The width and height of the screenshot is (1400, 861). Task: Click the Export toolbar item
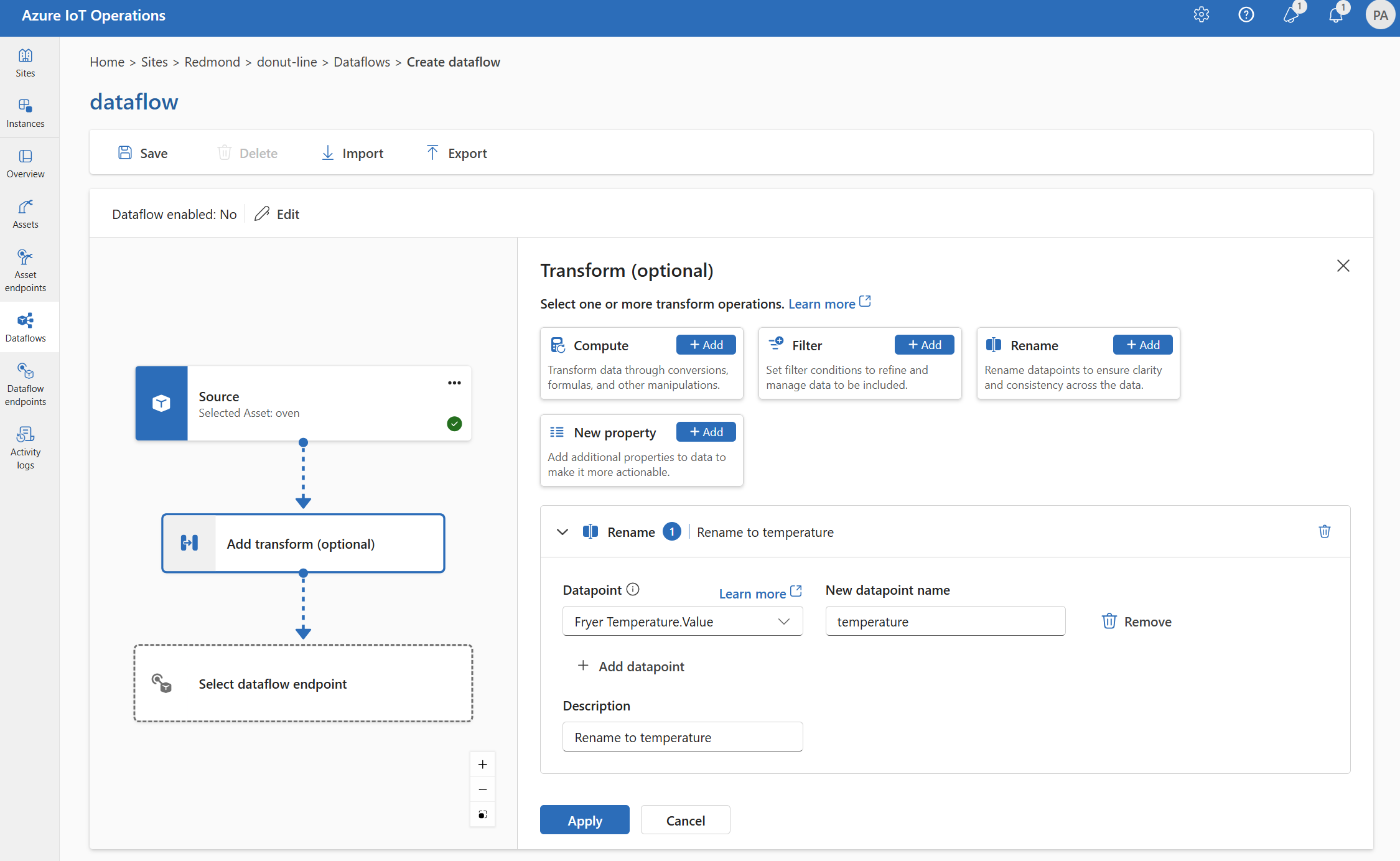[x=456, y=153]
